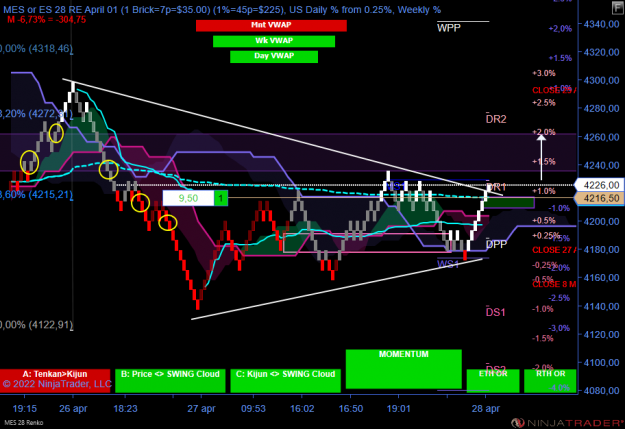Click the MOMENTUM green panel
The image size is (625, 429).
coord(403,369)
